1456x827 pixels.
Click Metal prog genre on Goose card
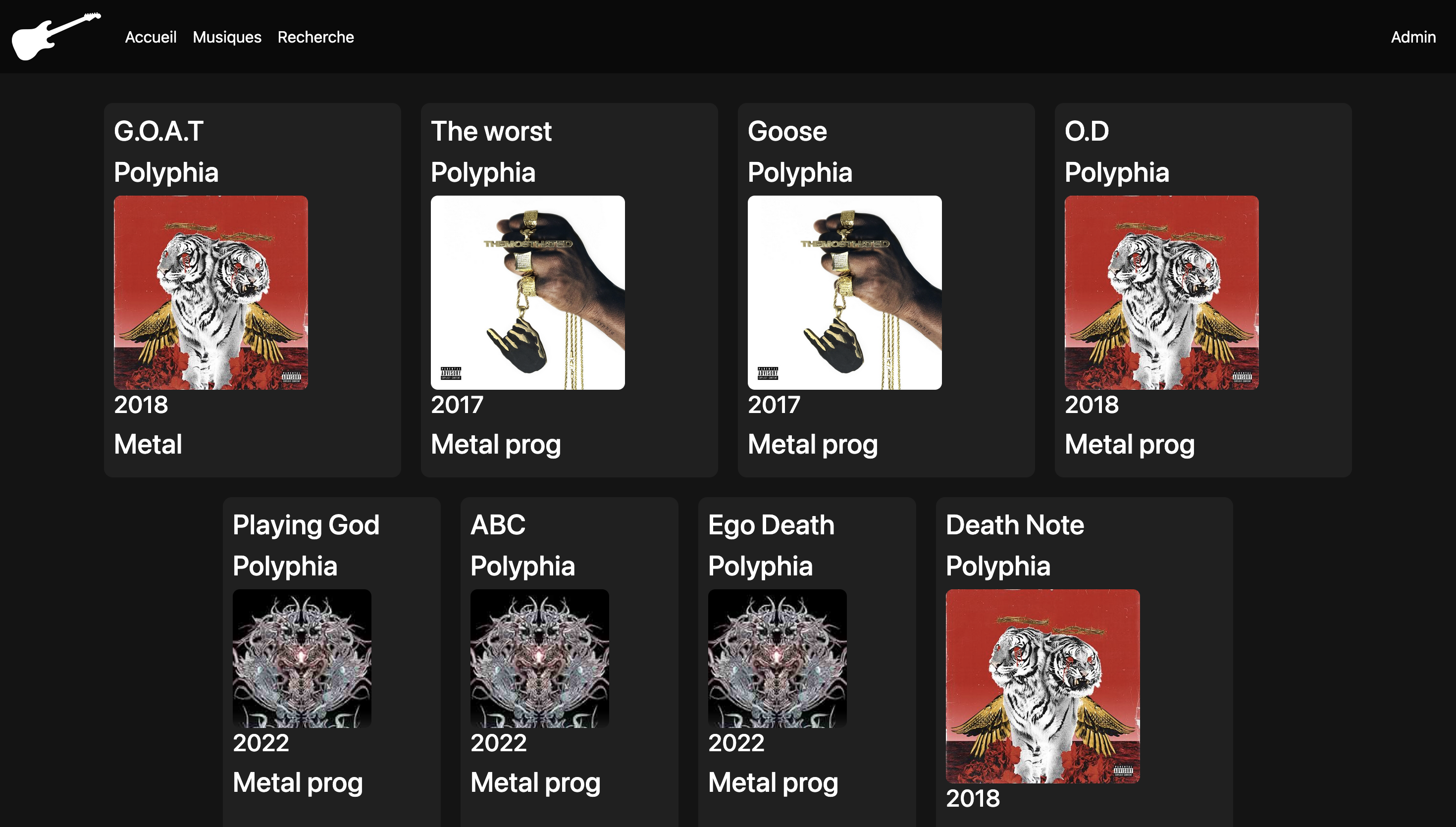813,444
